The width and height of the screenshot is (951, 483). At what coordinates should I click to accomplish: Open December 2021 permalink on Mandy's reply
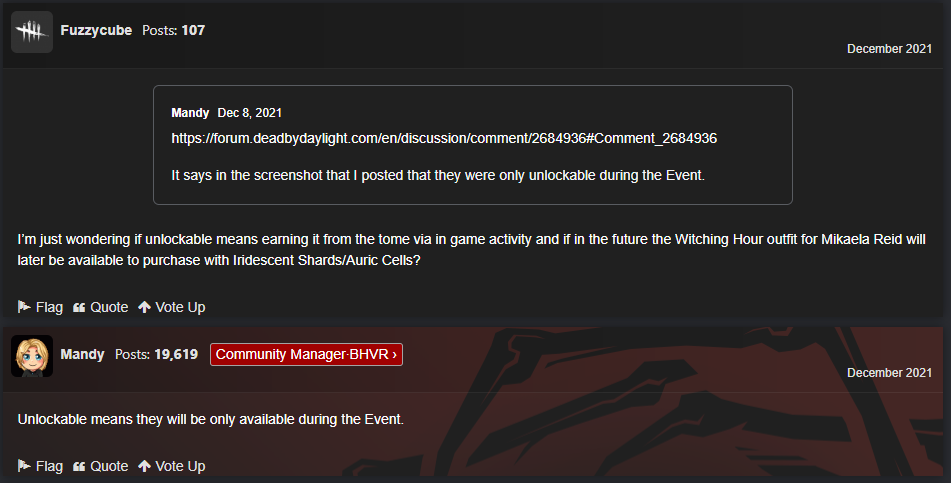coord(889,373)
